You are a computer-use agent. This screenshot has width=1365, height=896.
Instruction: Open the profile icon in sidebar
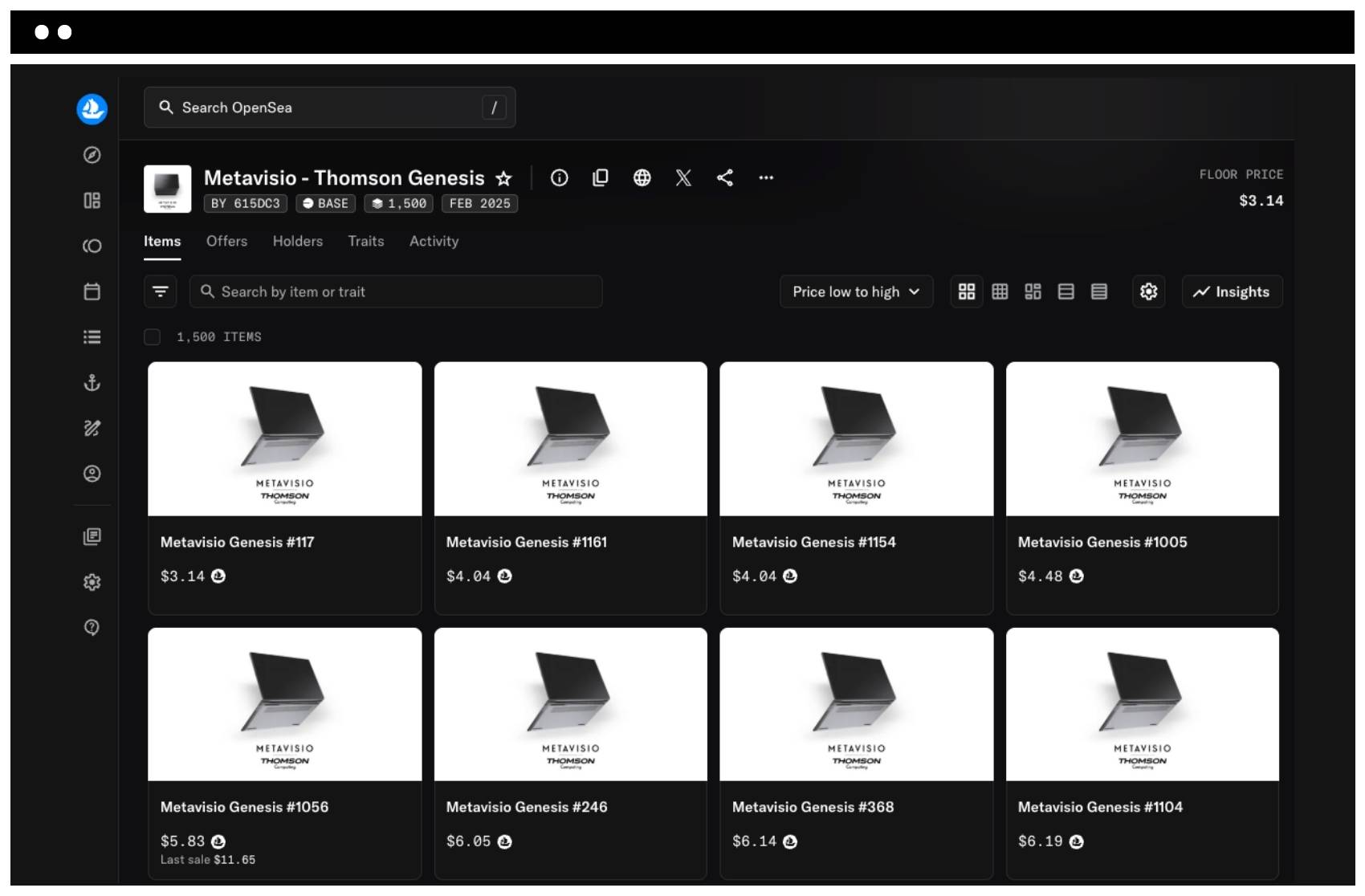[92, 474]
